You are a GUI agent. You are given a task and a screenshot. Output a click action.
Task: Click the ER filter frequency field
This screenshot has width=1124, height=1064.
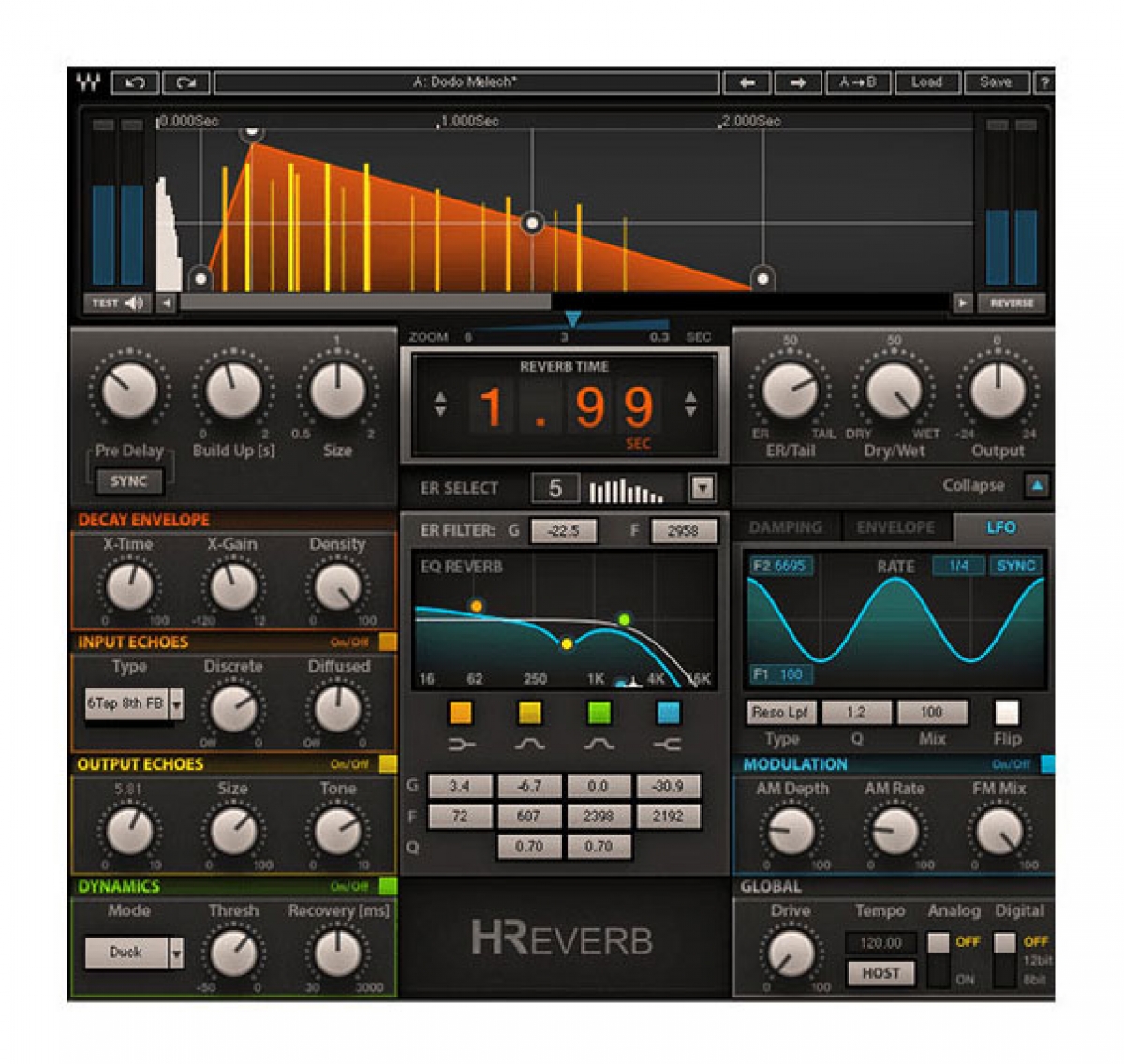(x=684, y=531)
